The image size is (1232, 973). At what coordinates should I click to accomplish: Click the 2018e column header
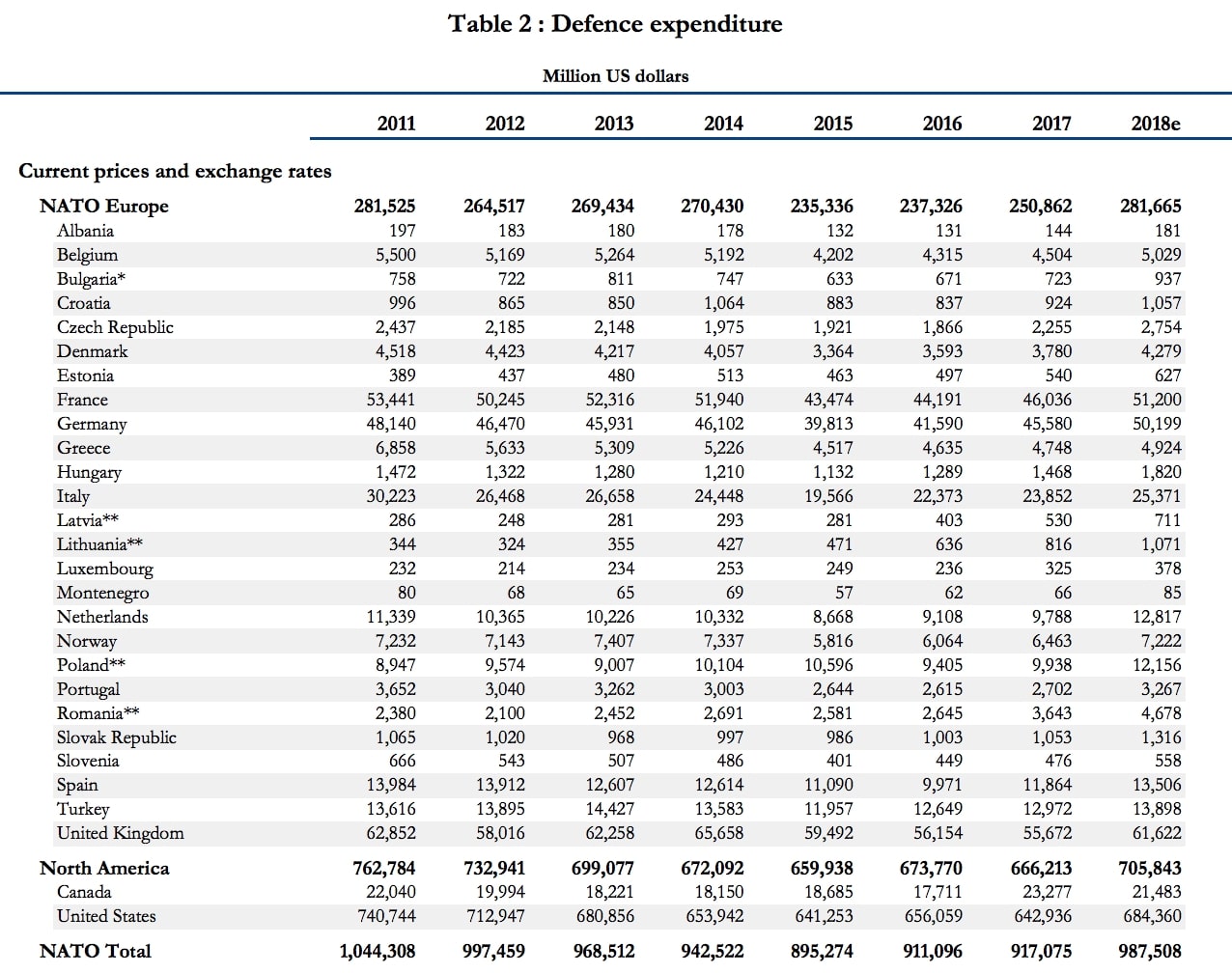tap(1156, 124)
